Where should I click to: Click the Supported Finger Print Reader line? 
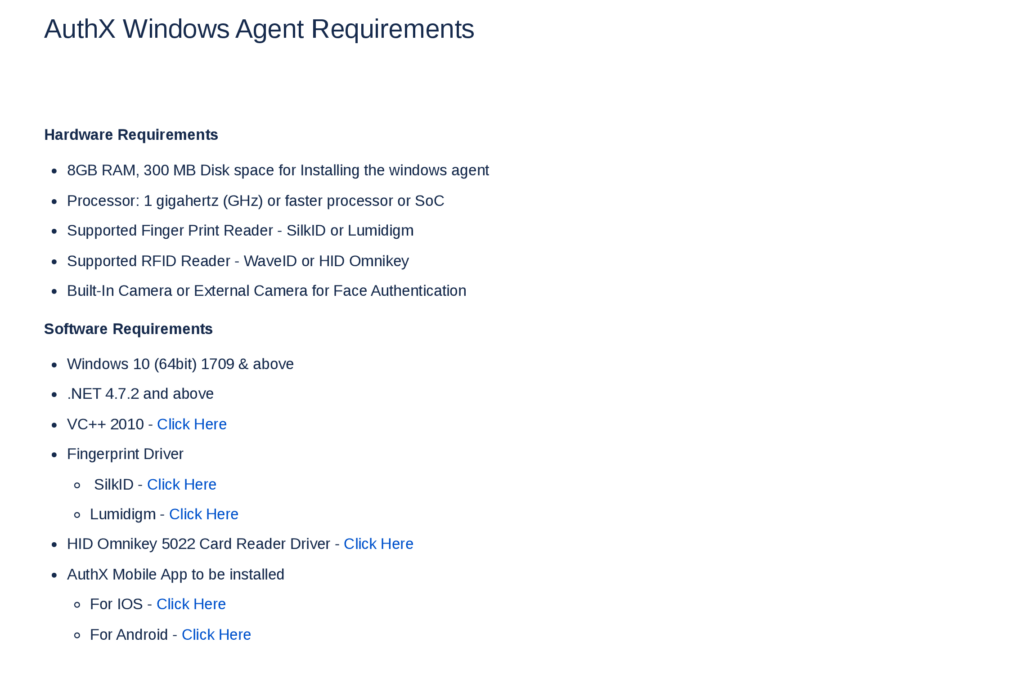[240, 230]
